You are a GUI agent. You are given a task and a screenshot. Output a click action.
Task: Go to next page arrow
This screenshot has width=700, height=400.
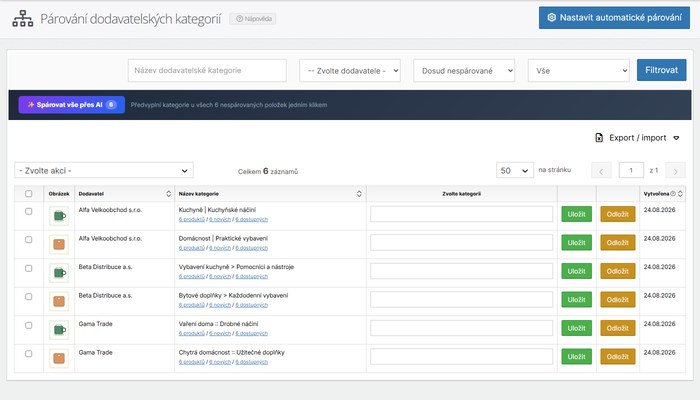pyautogui.click(x=675, y=171)
